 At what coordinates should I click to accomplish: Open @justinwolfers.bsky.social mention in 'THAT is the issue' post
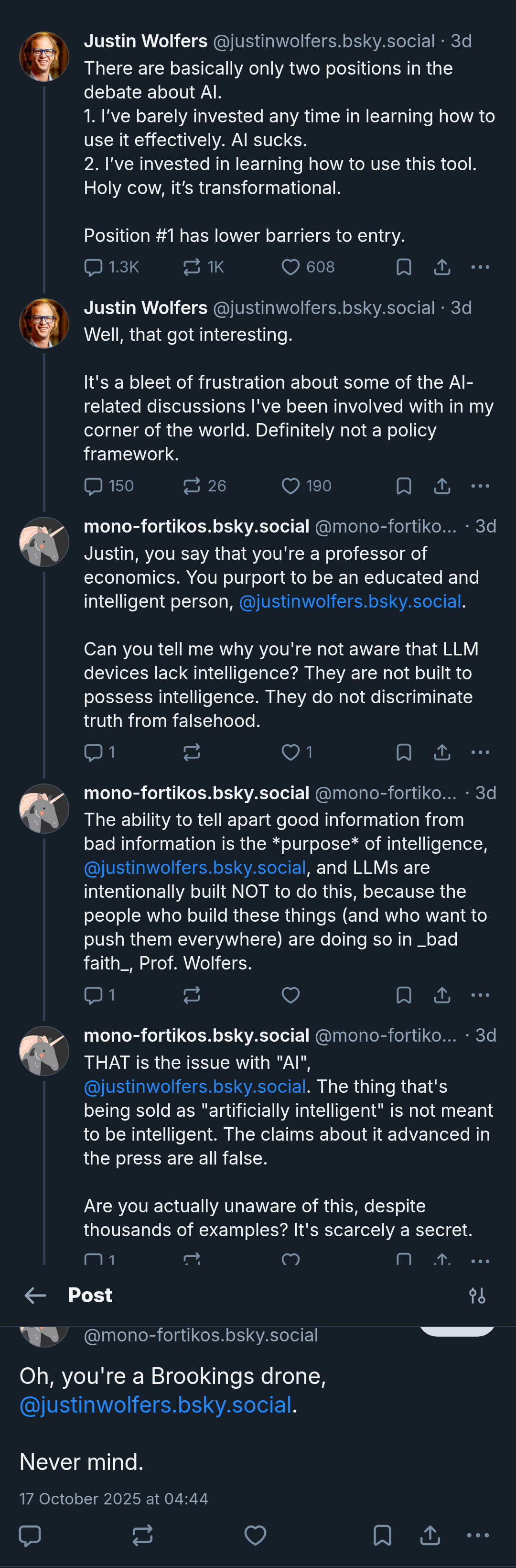(195, 1087)
